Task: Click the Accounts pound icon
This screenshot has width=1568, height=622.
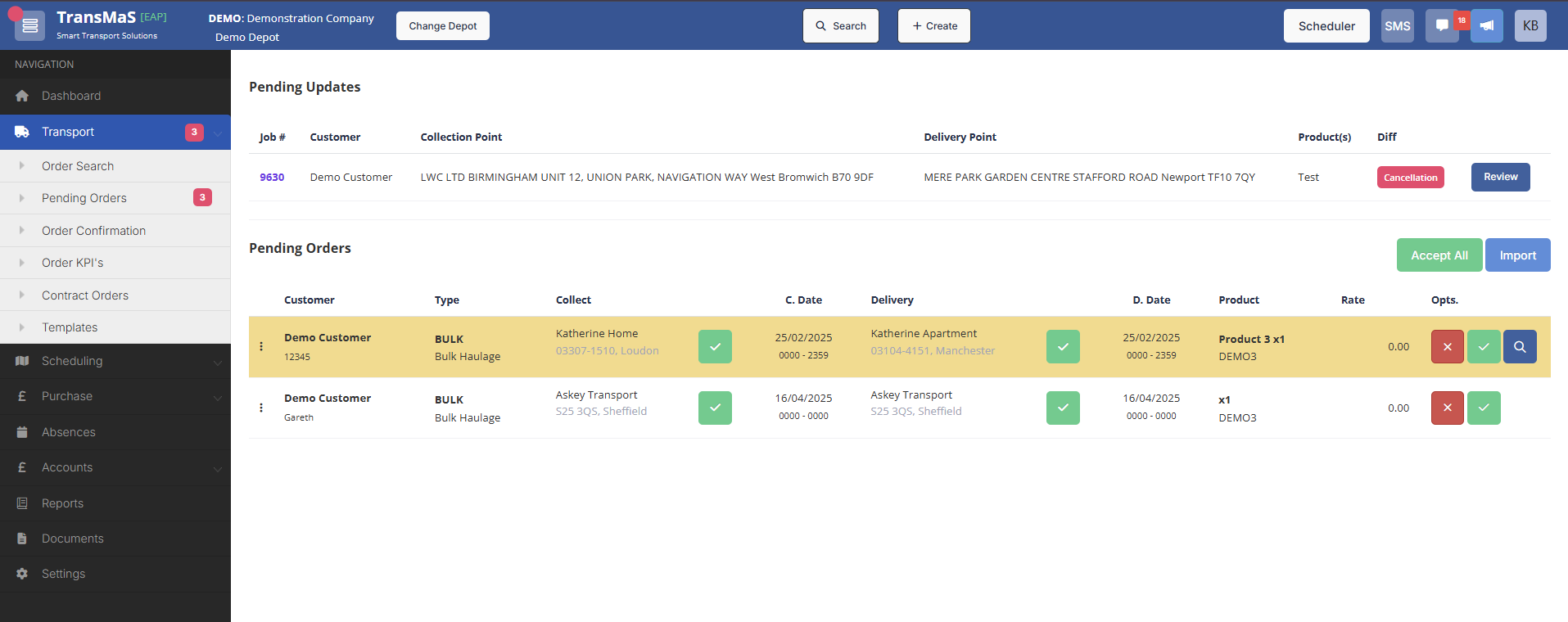Action: click(22, 467)
